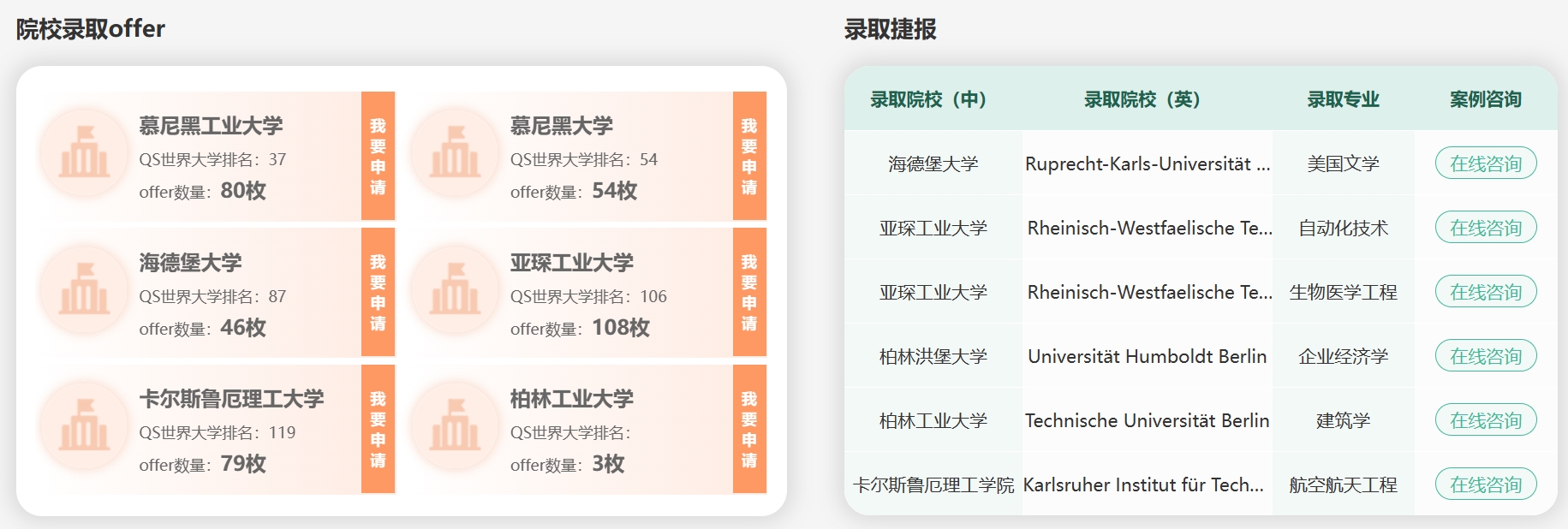Image resolution: width=1568 pixels, height=529 pixels.
Task: Click the 录取院校（中）column header
Action: (933, 99)
